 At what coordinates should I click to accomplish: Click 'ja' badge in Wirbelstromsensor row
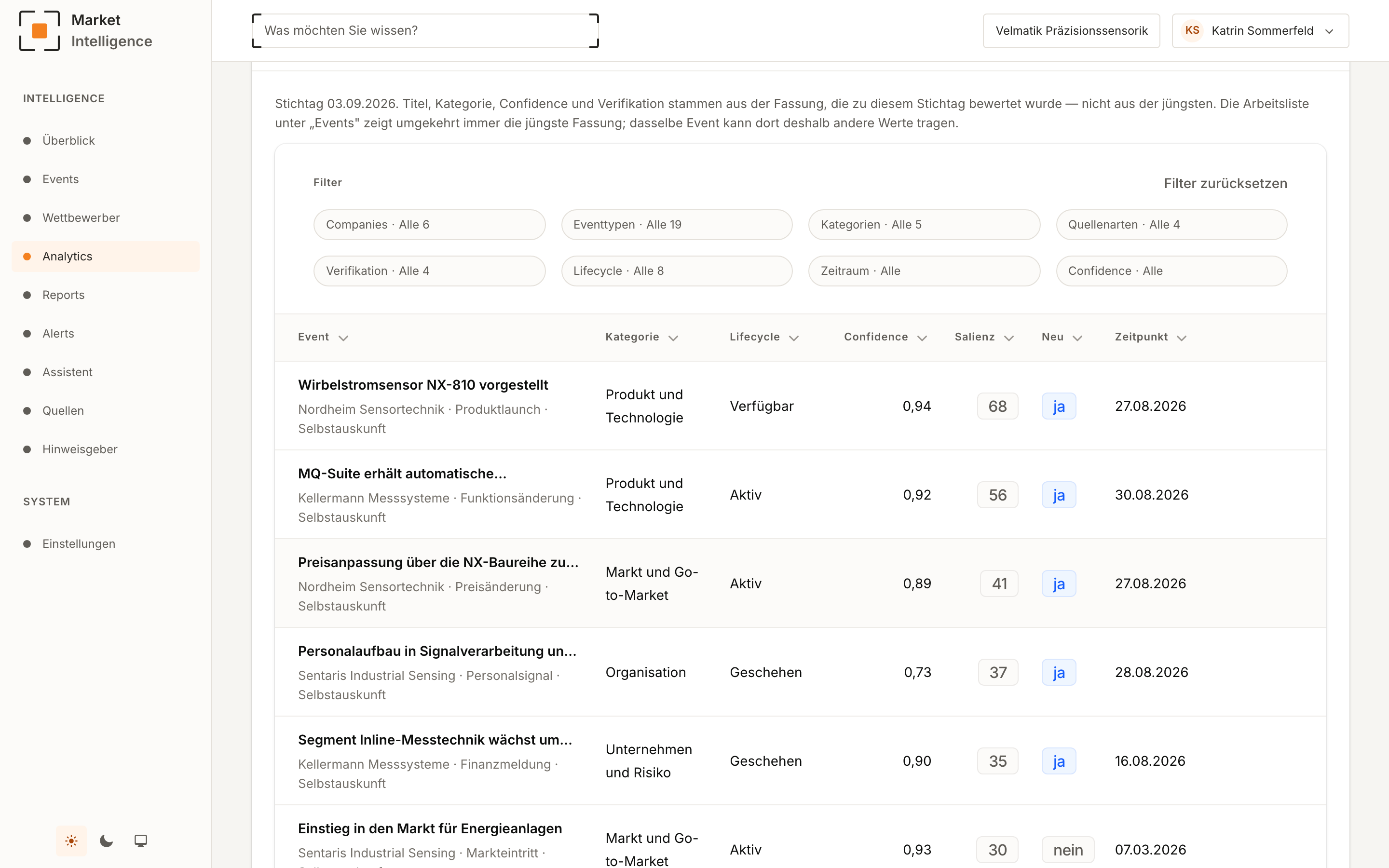1059,407
